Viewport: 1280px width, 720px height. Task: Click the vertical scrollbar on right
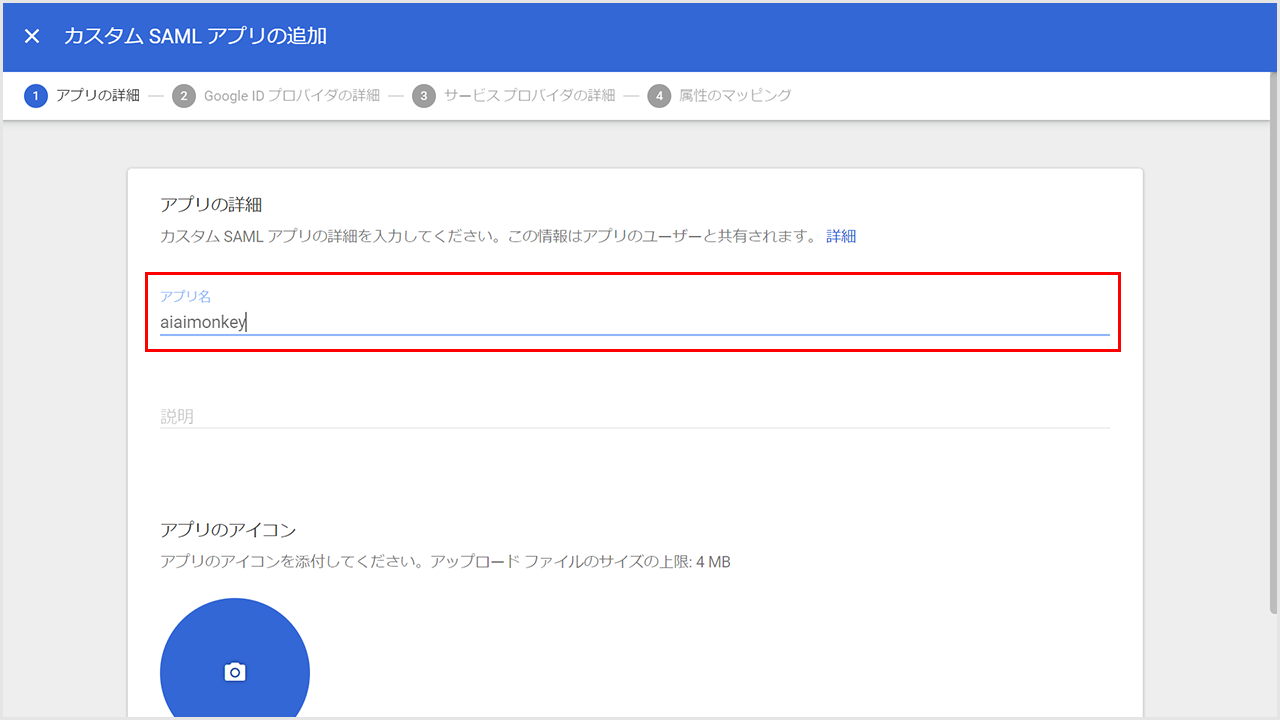coord(1273,350)
